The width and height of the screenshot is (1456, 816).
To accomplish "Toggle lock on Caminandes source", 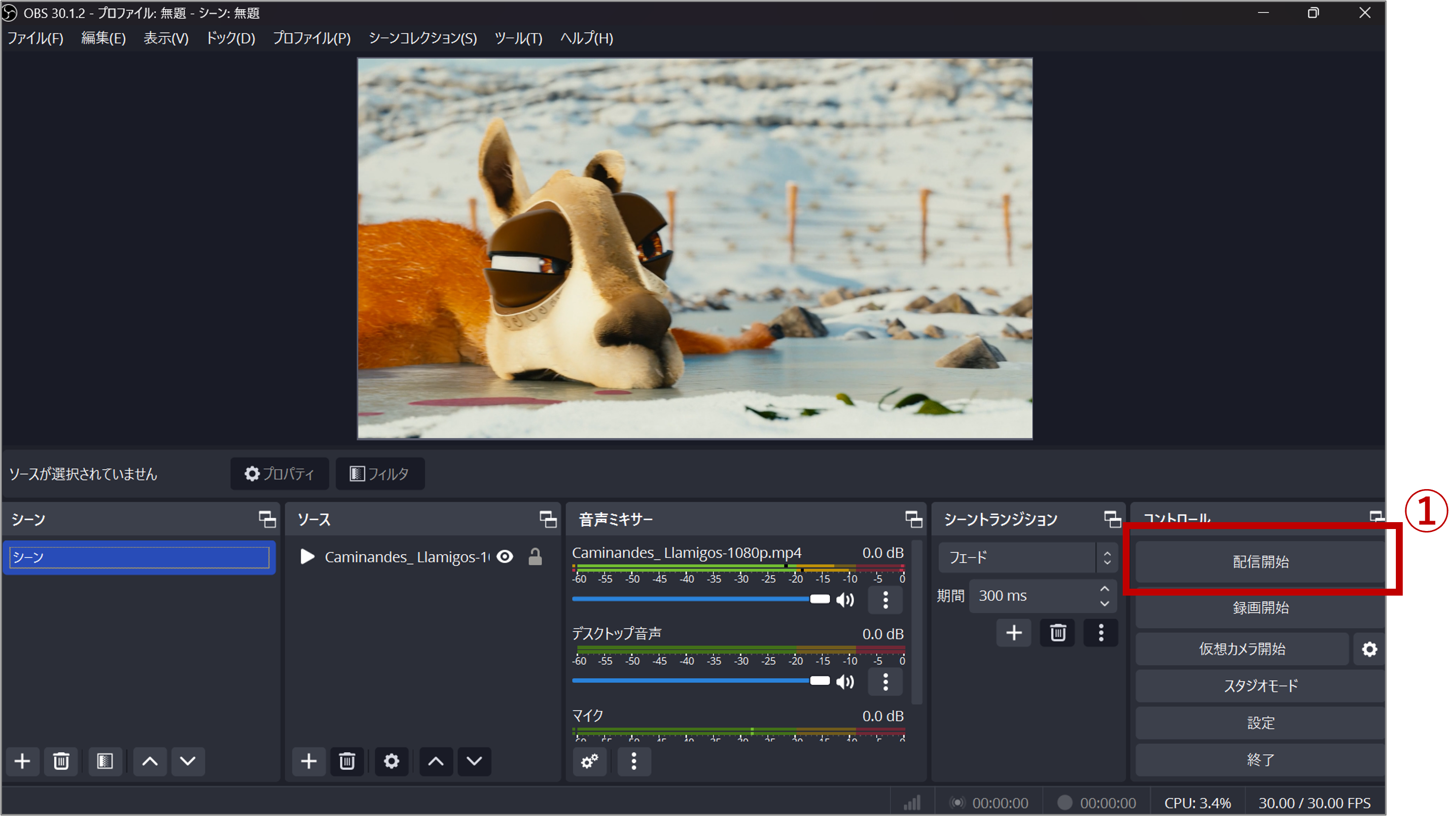I will pyautogui.click(x=534, y=557).
